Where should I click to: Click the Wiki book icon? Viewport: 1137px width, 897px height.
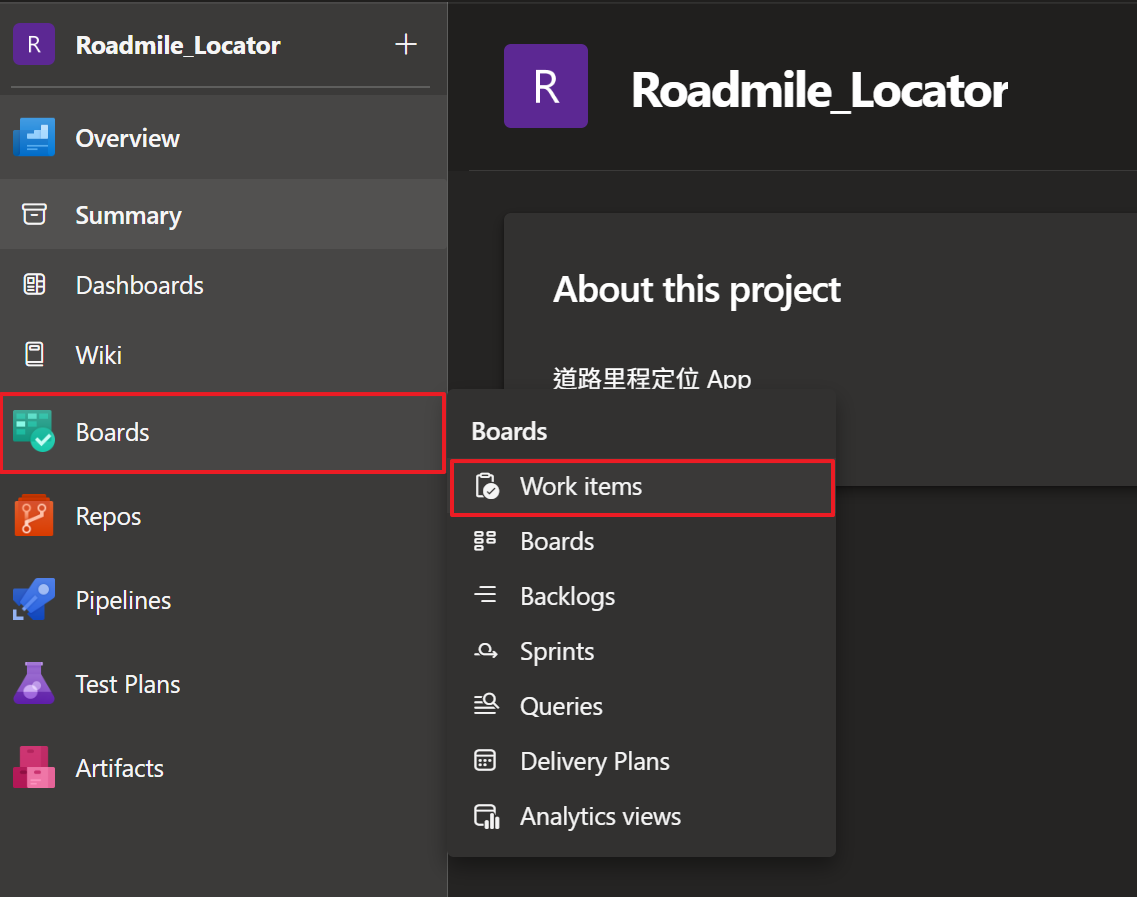point(34,355)
